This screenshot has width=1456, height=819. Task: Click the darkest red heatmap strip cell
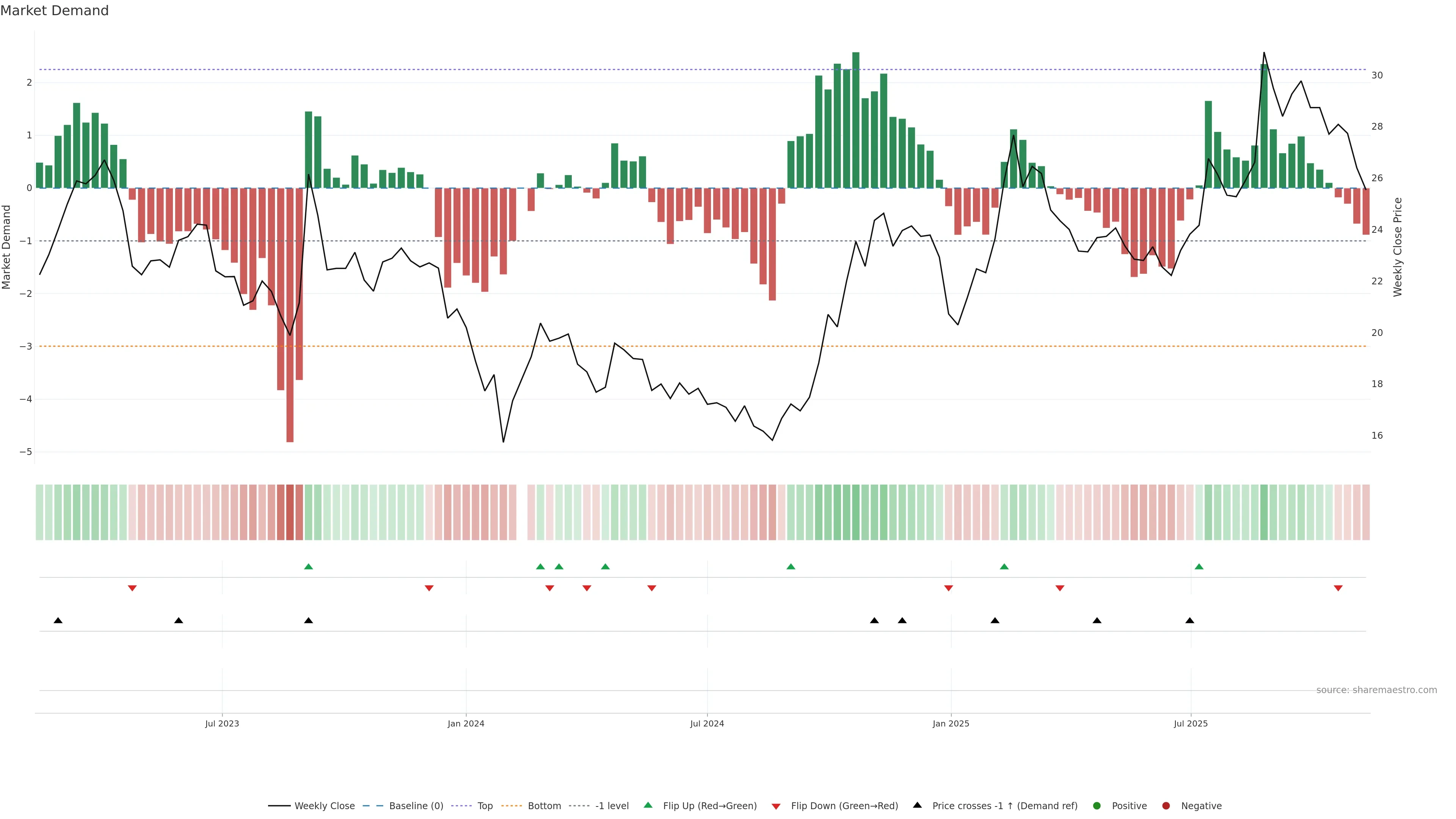click(x=290, y=512)
